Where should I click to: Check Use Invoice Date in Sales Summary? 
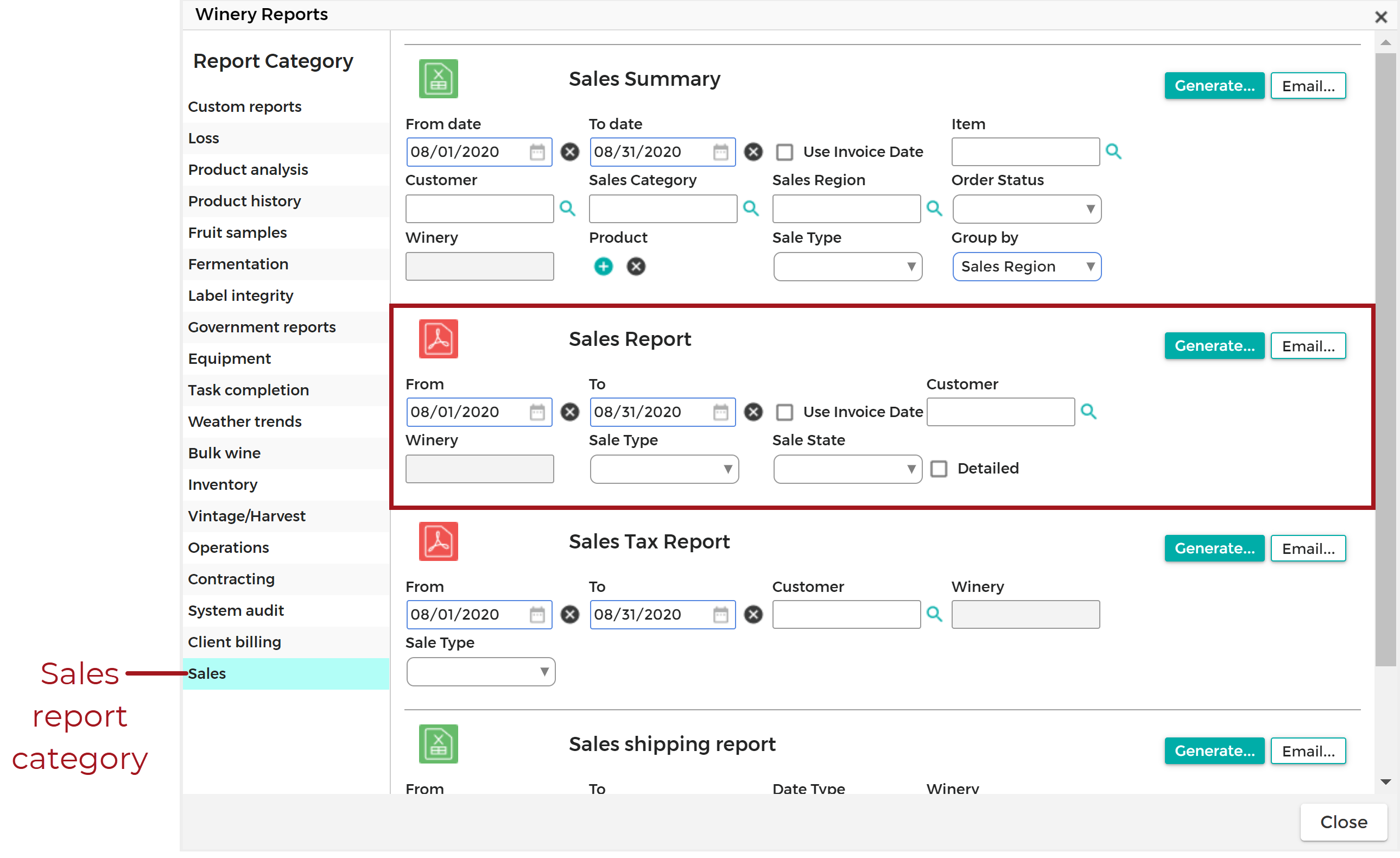[784, 152]
